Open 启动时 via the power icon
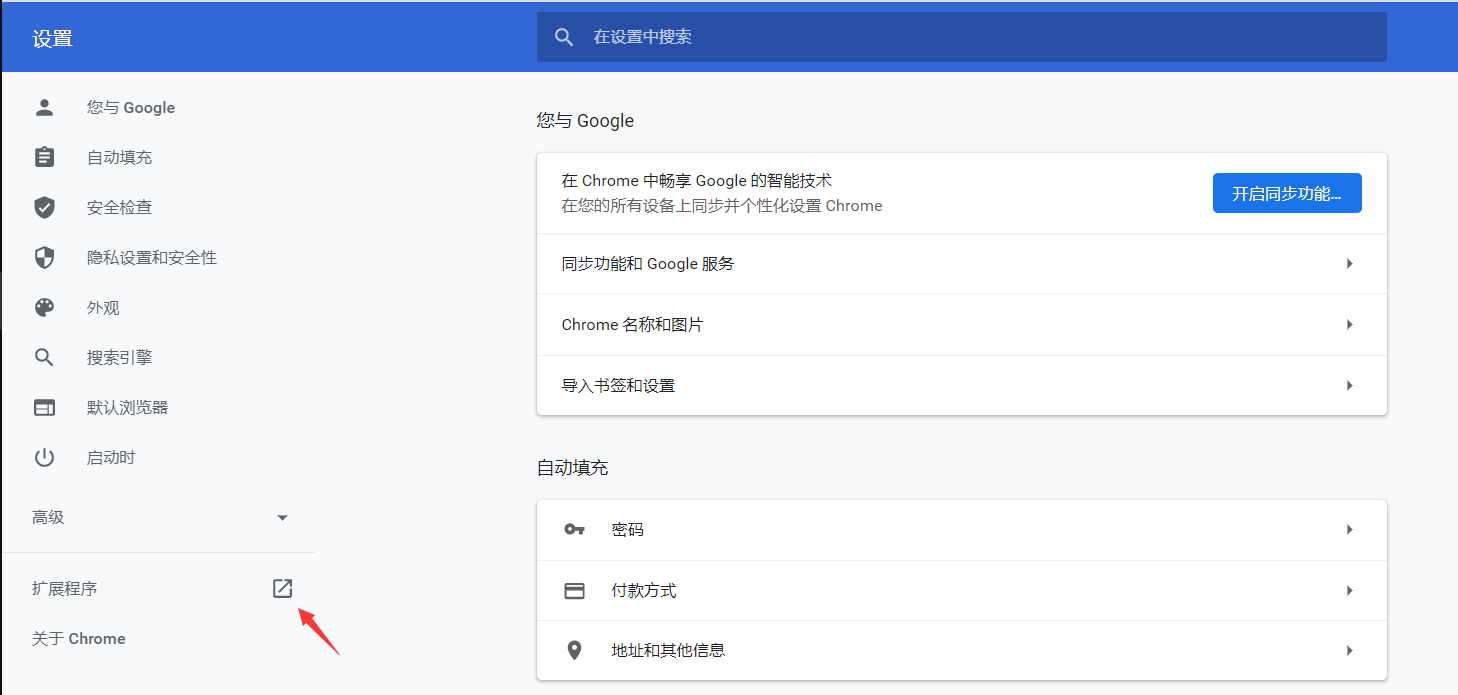 (x=44, y=457)
